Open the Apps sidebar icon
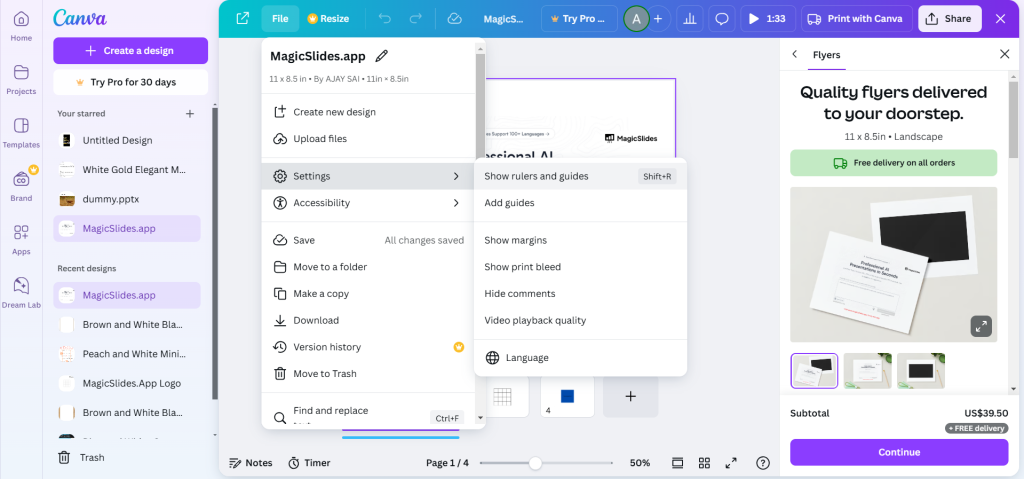This screenshot has height=479, width=1024. coord(21,240)
